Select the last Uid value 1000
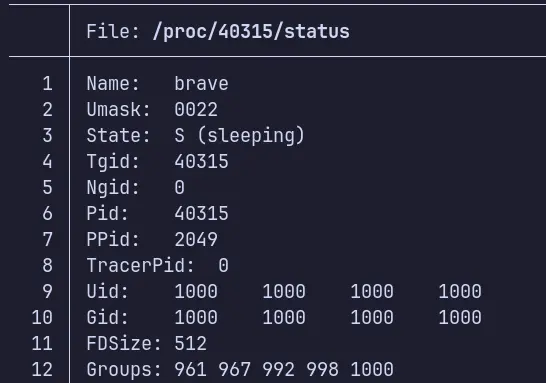546x383 pixels. [x=460, y=291]
